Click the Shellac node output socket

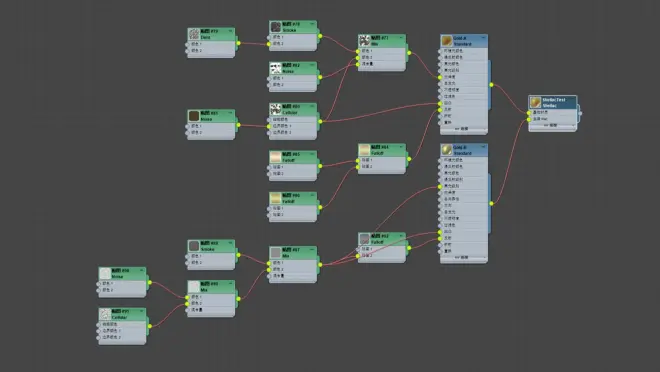tap(580, 113)
